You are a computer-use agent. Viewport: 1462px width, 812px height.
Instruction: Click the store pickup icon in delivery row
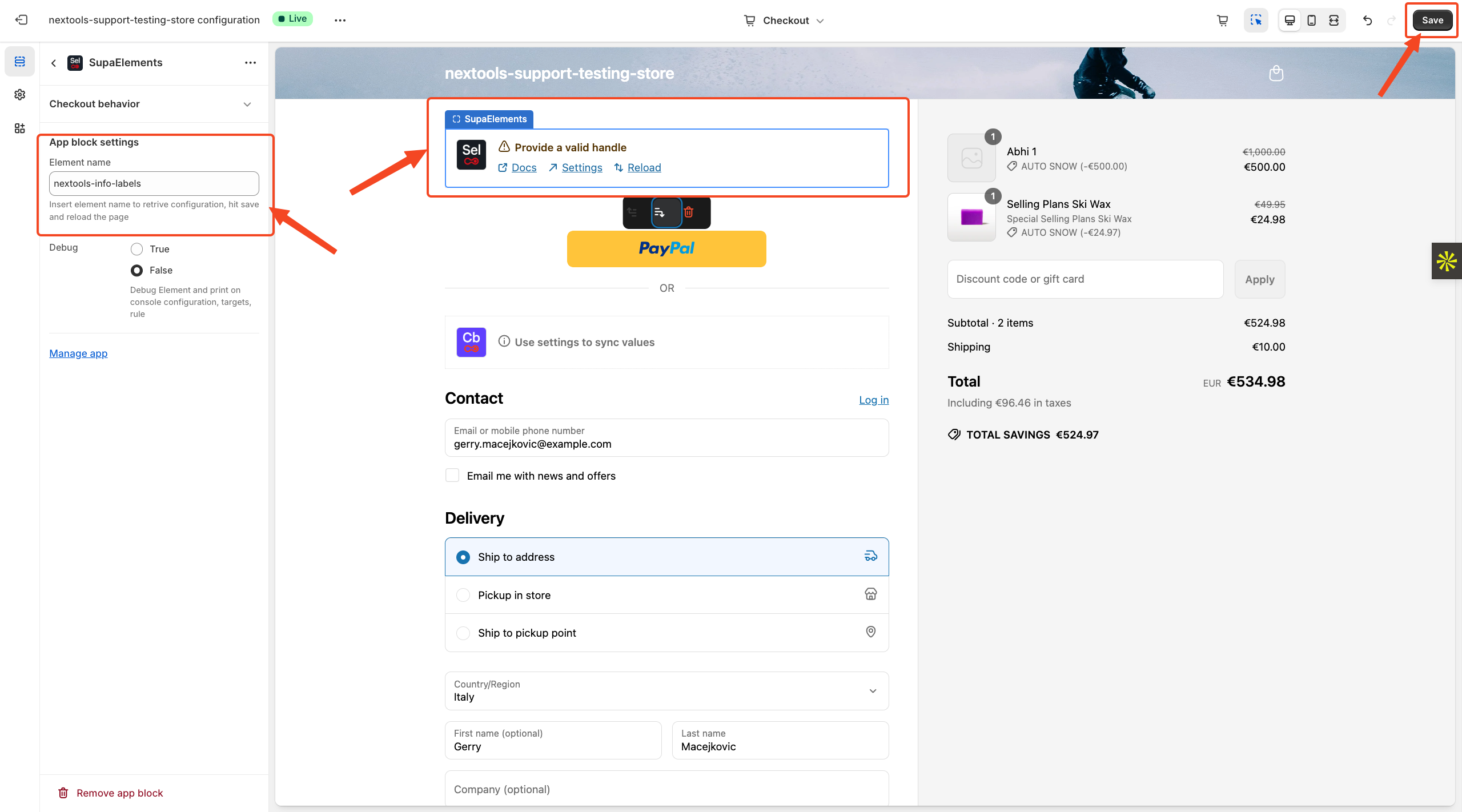pyautogui.click(x=870, y=594)
